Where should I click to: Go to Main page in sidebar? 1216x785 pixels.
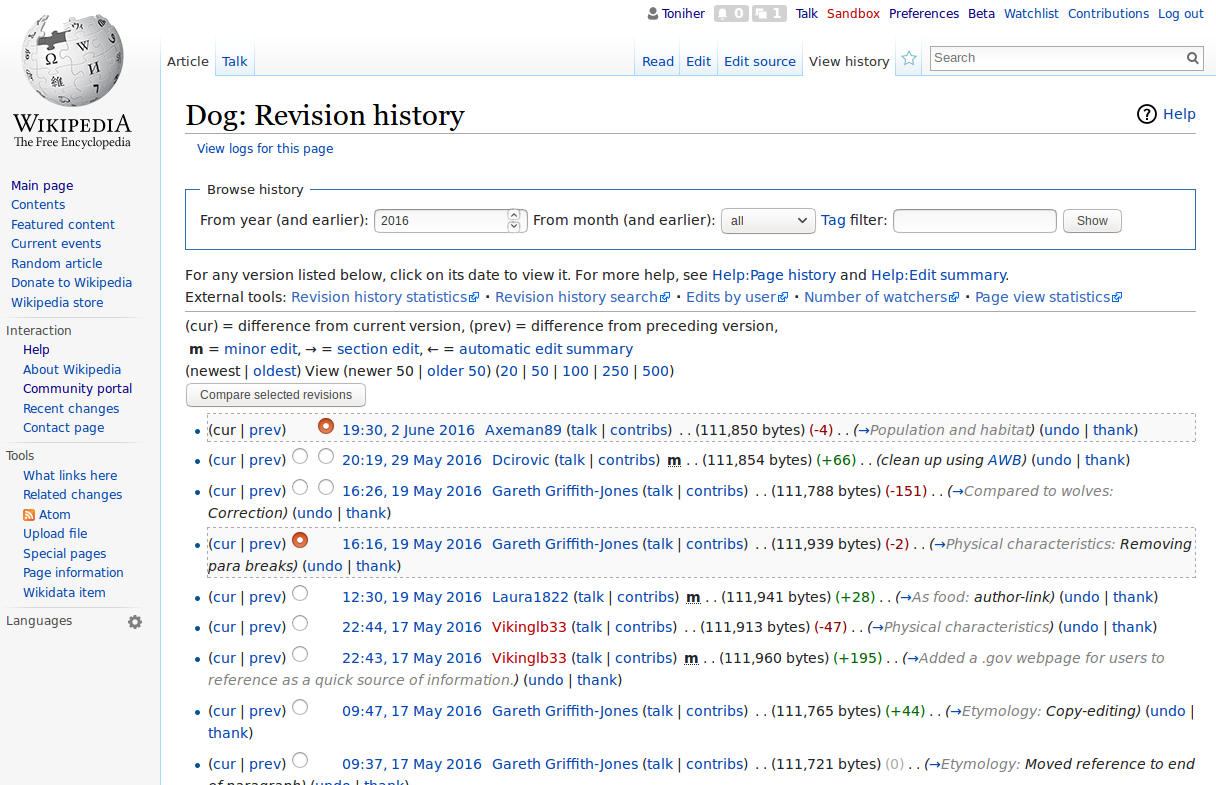coord(42,186)
